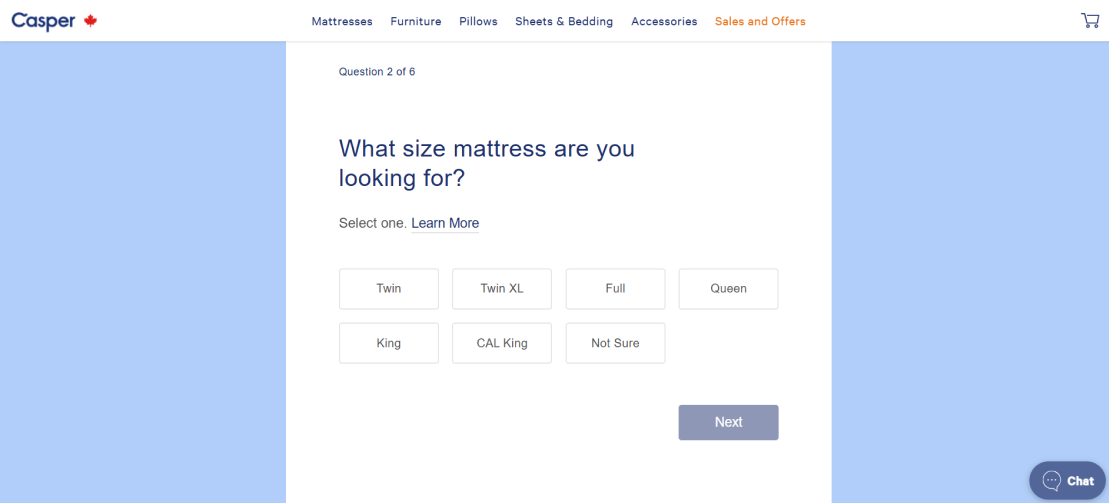Follow the Learn More link

445,224
